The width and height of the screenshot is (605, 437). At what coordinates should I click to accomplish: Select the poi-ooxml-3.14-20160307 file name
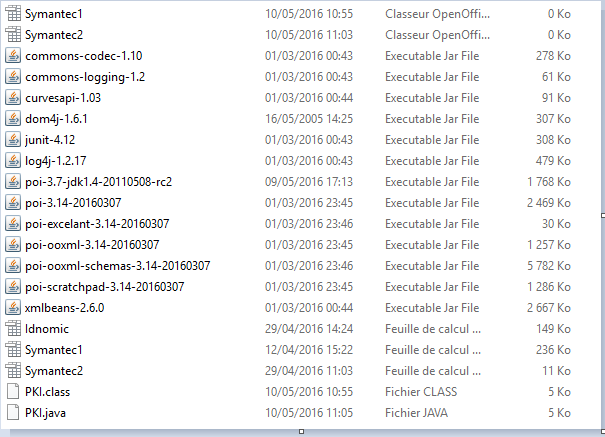click(92, 245)
